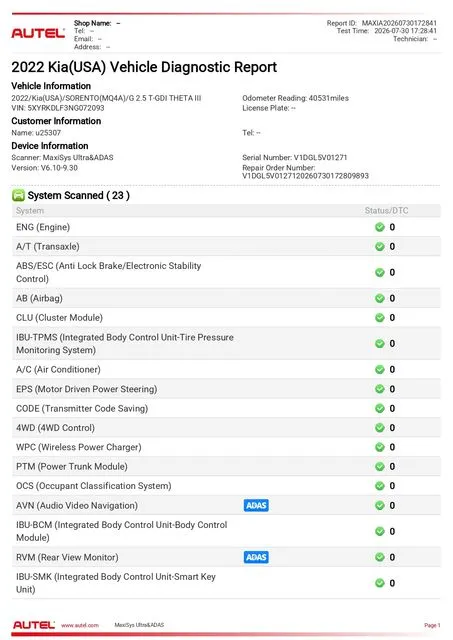Click the Autel logo in the footer
This screenshot has width=453, height=640.
click(x=34, y=625)
